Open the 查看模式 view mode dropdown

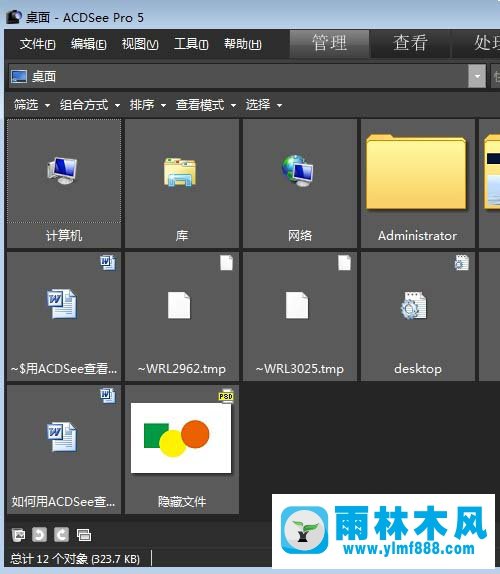[206, 105]
